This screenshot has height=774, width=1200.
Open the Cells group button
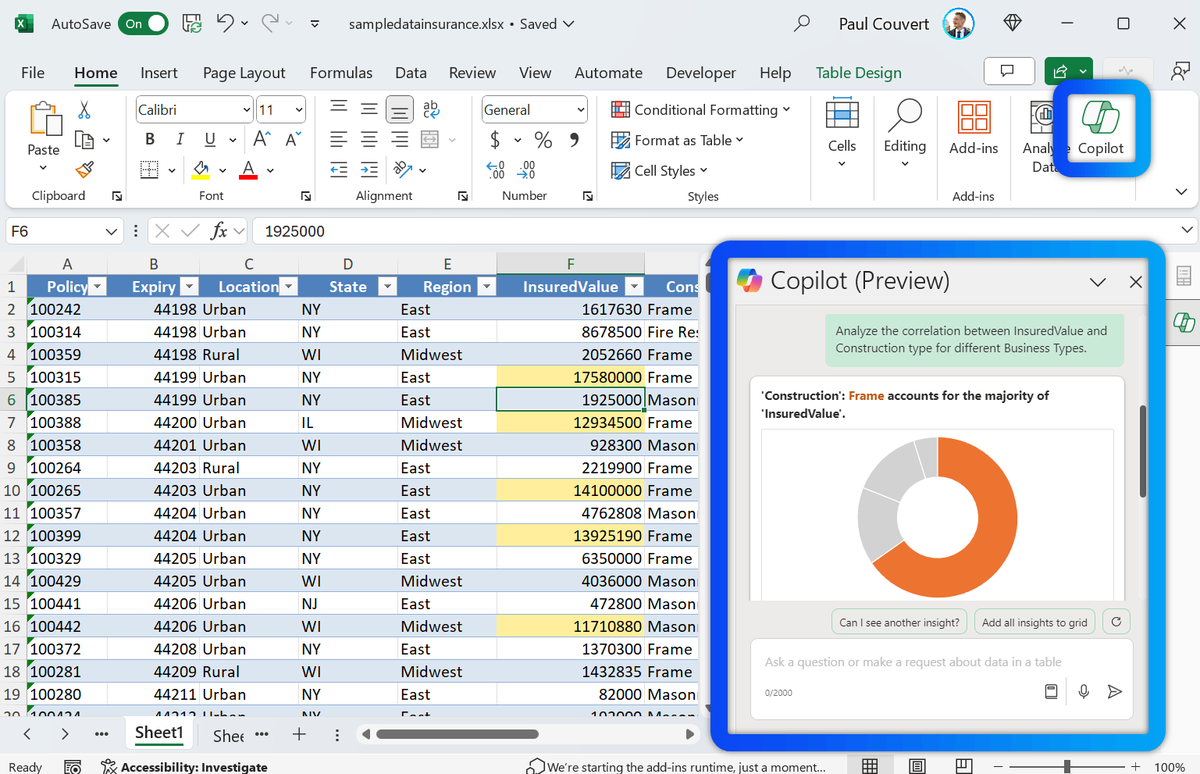[x=842, y=133]
